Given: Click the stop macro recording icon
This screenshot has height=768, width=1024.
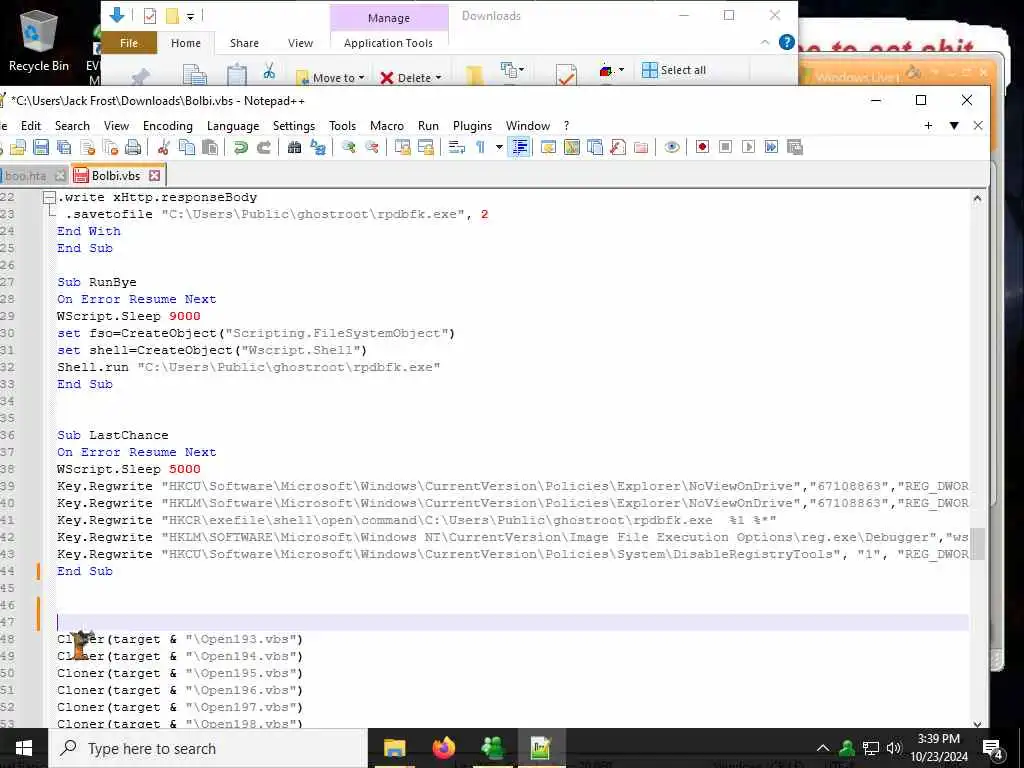Looking at the screenshot, I should 726,147.
